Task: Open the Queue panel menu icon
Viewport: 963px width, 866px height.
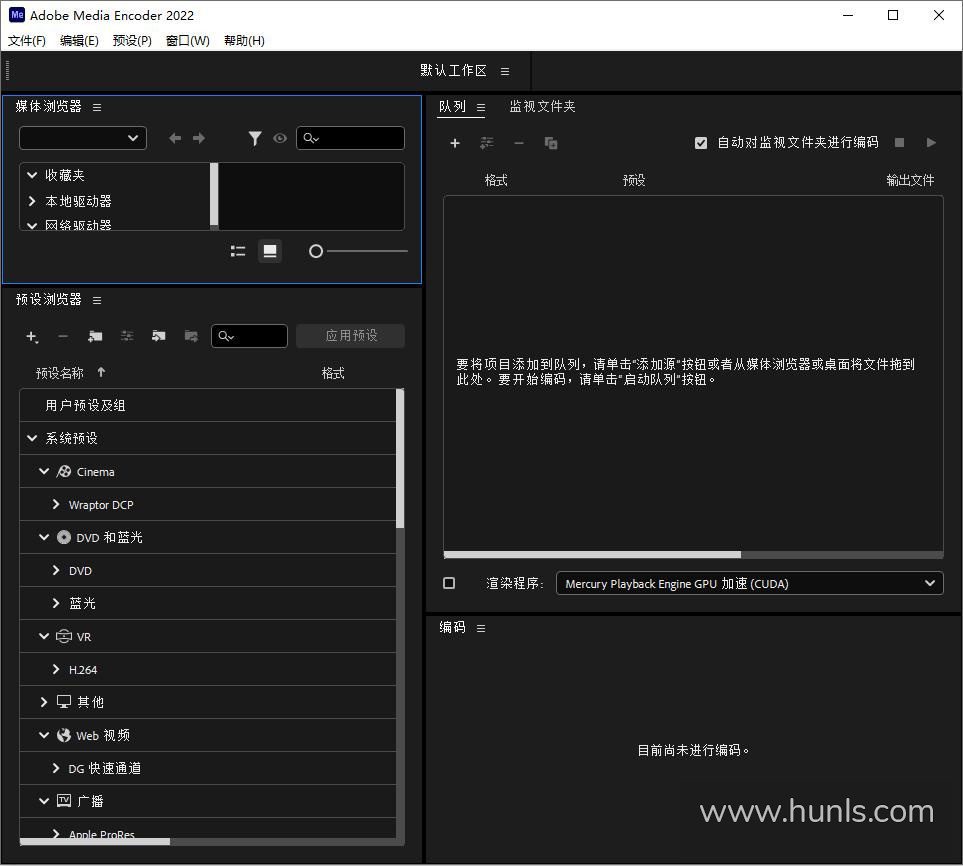Action: (x=481, y=107)
